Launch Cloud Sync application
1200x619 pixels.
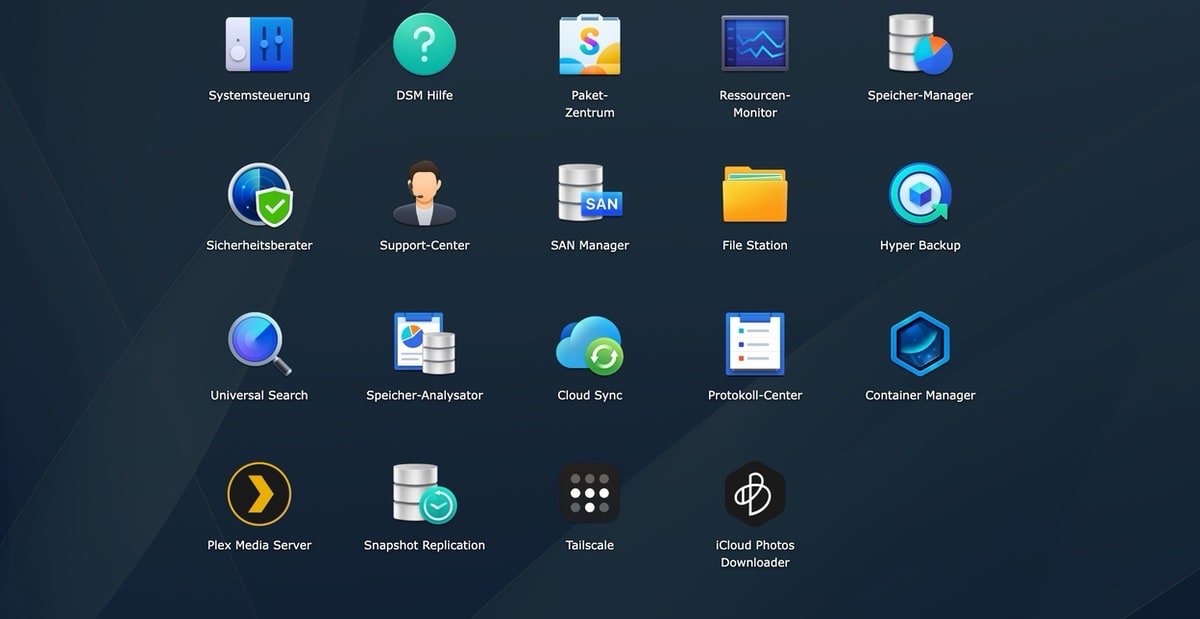589,344
